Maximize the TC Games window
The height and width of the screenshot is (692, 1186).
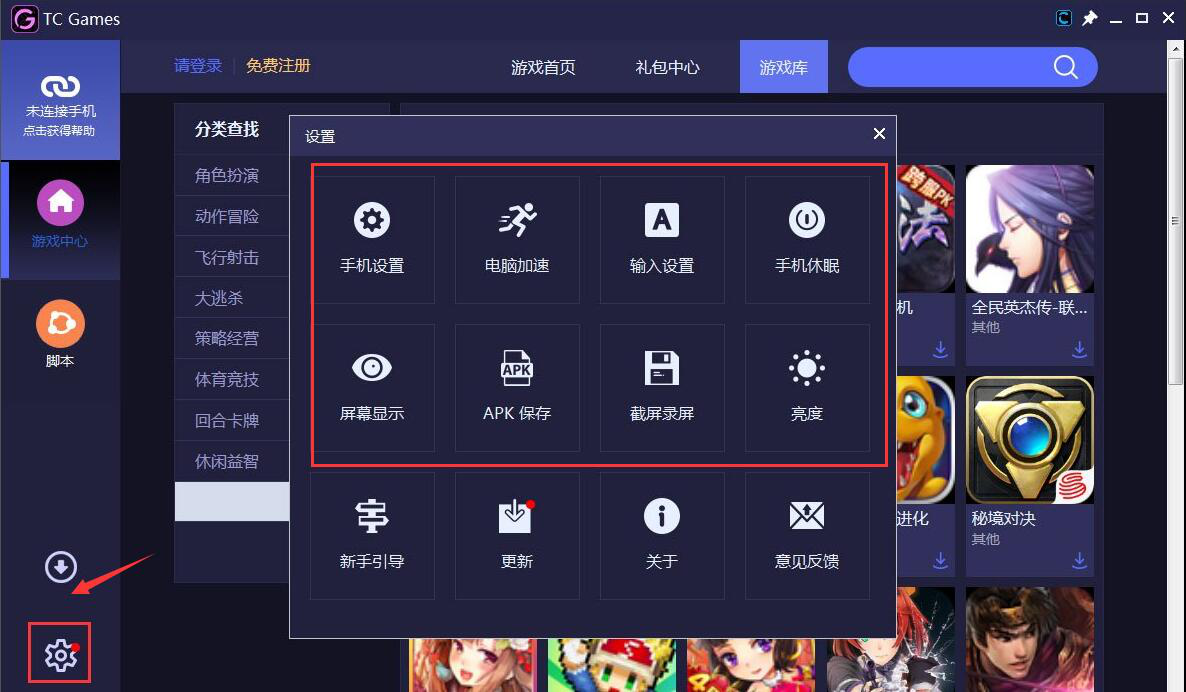click(x=1142, y=18)
